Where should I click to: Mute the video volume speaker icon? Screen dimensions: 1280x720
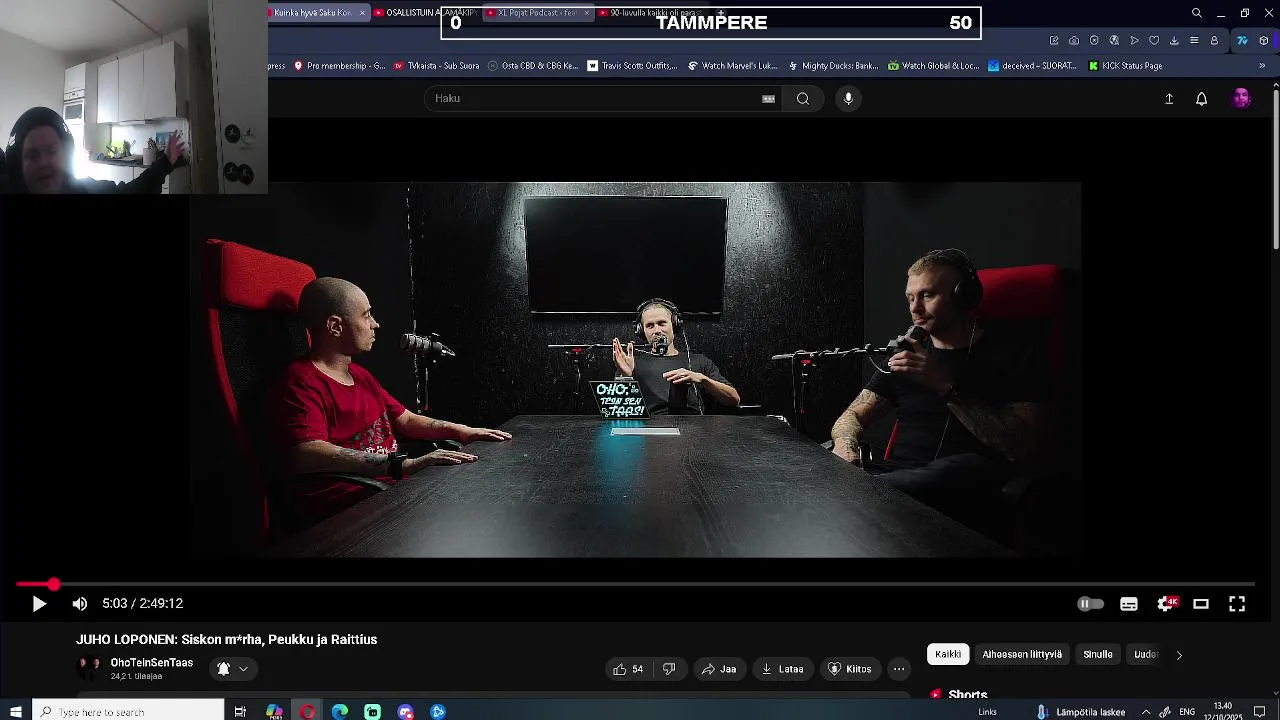tap(80, 604)
